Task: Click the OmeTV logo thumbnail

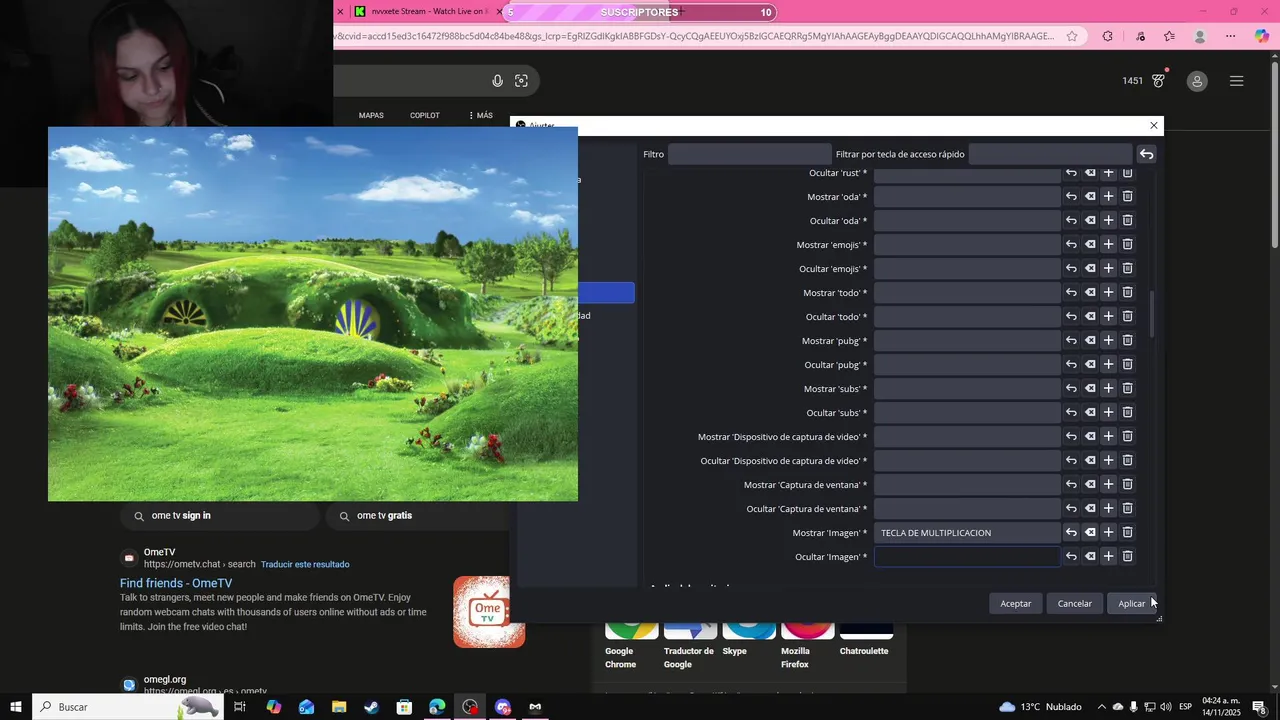Action: (489, 611)
